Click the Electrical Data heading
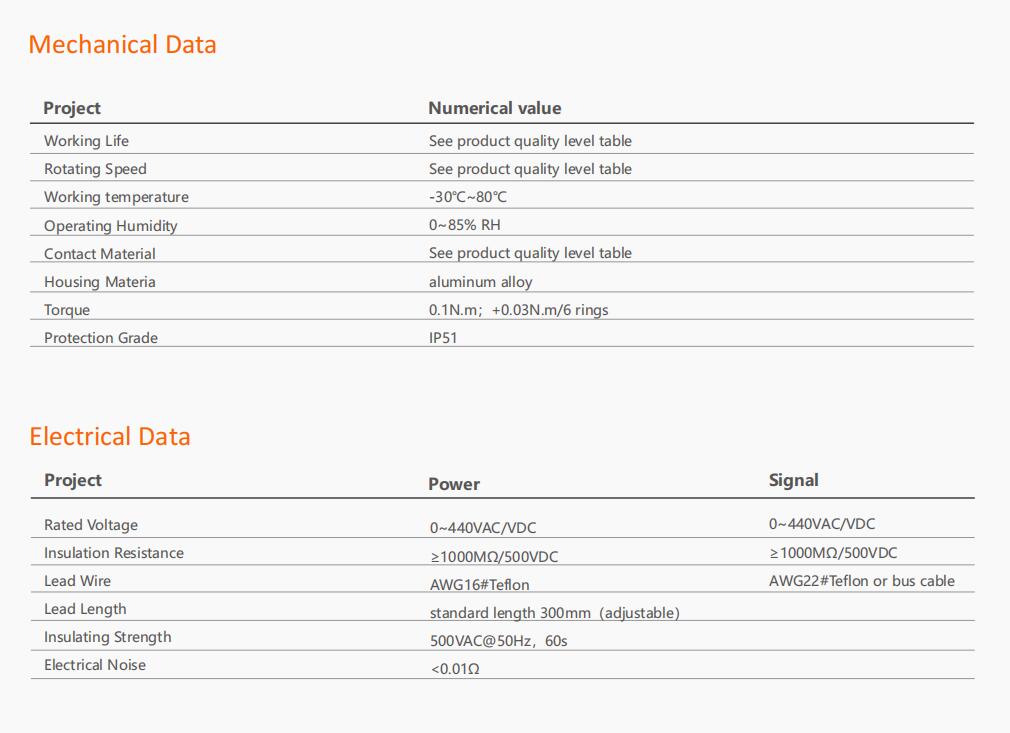 click(110, 436)
